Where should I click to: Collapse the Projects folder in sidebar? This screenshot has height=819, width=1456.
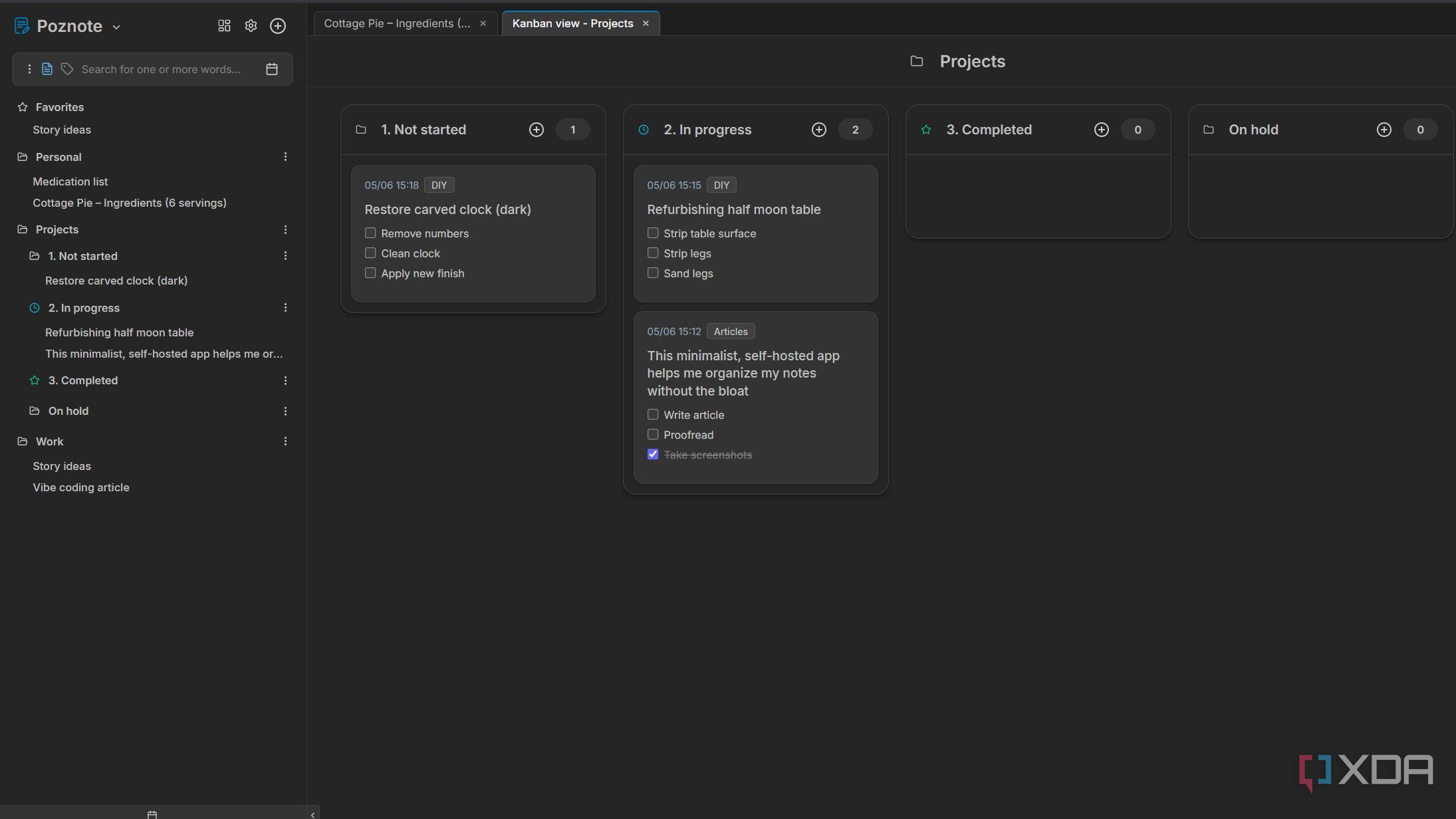pos(23,229)
